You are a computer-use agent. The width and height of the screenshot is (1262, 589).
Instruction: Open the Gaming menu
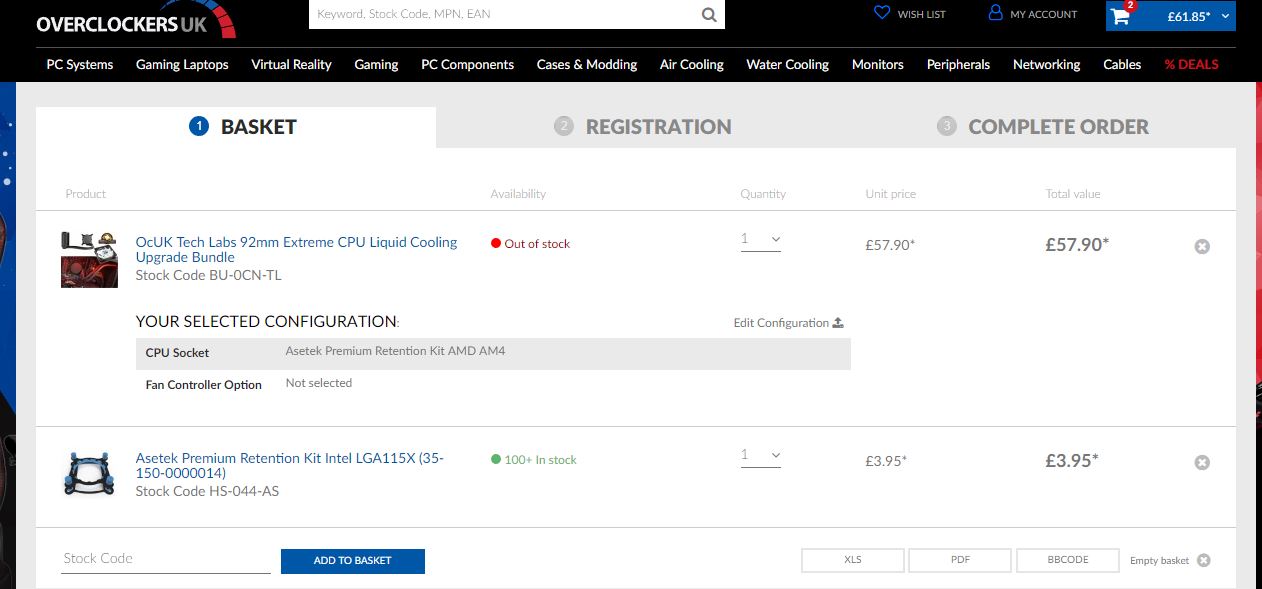[x=376, y=64]
